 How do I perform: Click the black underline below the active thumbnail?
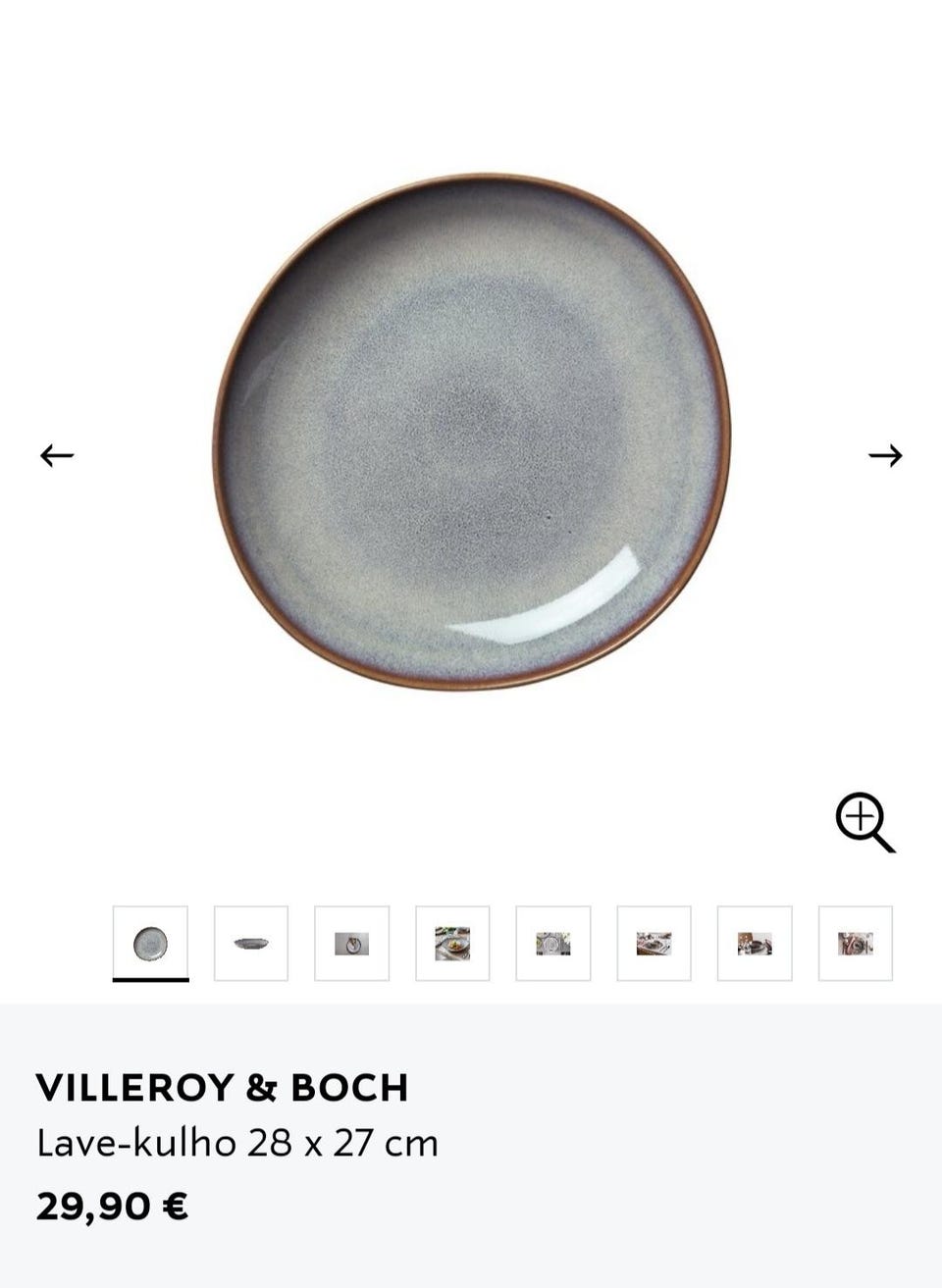click(x=150, y=979)
